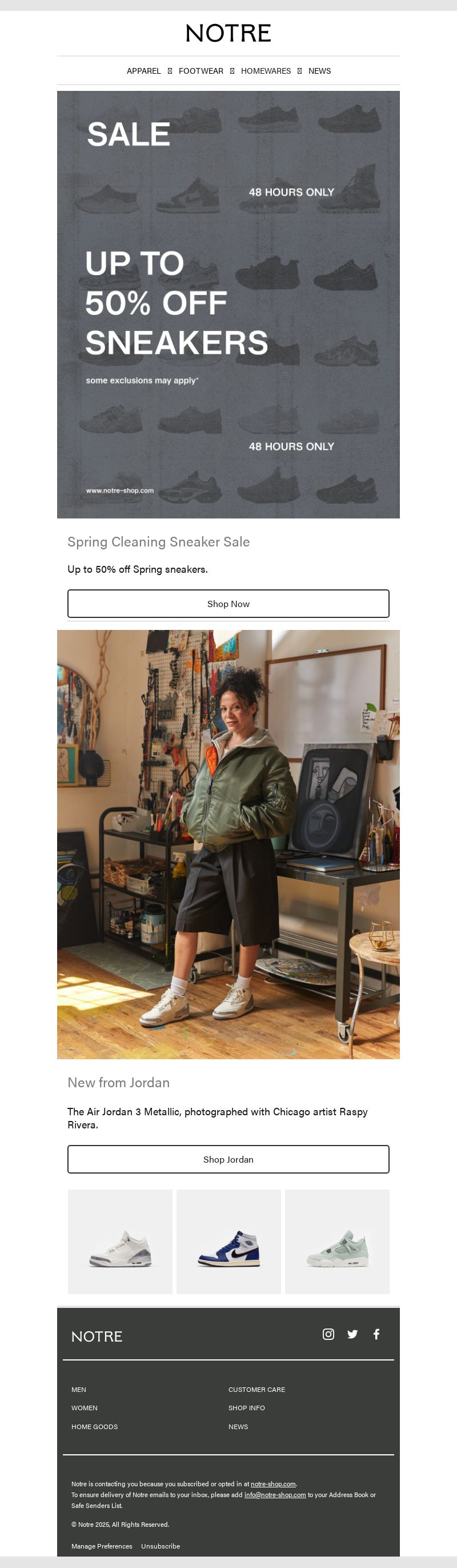This screenshot has height=1568, width=457.
Task: Open the Manage Preferences link
Action: click(x=102, y=1546)
